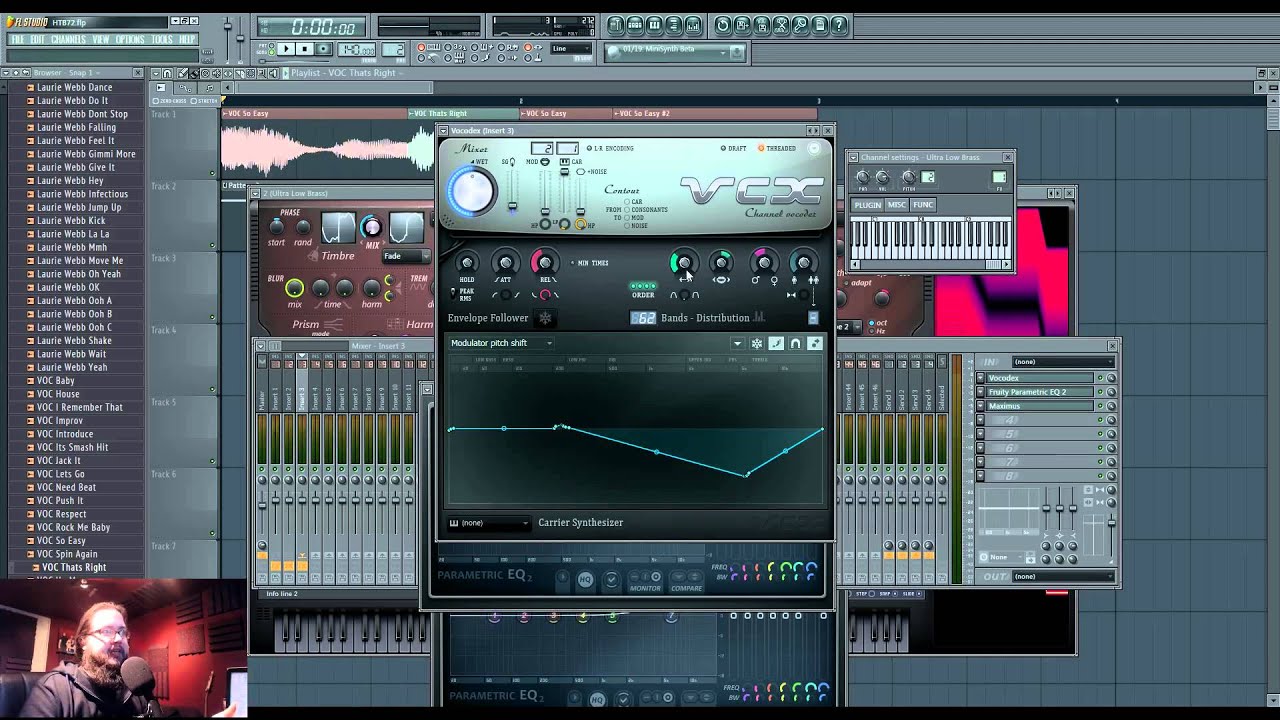Open the mixer OUT (none) output dropdown
1280x720 pixels.
point(1062,576)
